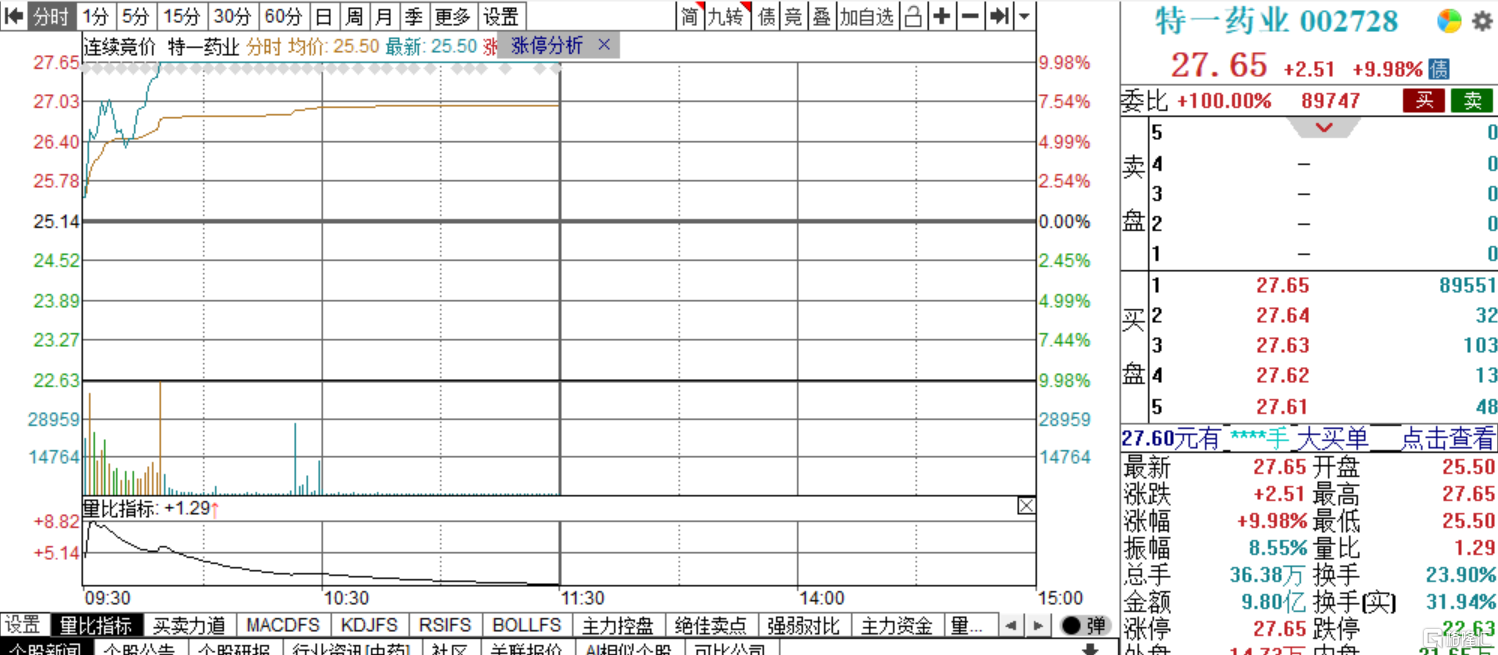
Task: Select the 绝佳卖点 indicator tab
Action: (710, 626)
